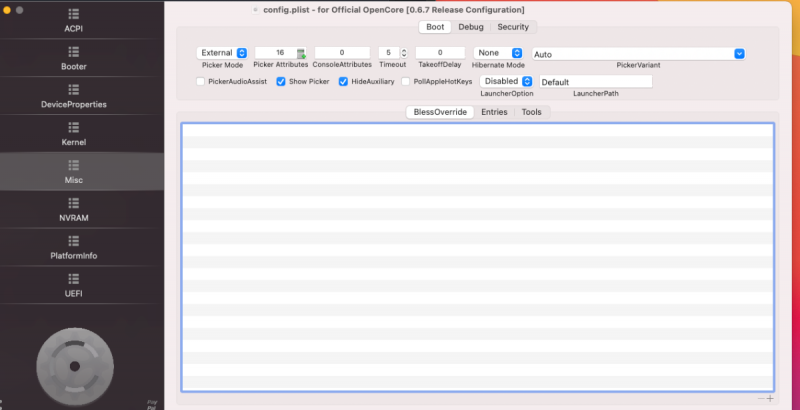Click the circular tools wheel in sidebar

[x=75, y=366]
